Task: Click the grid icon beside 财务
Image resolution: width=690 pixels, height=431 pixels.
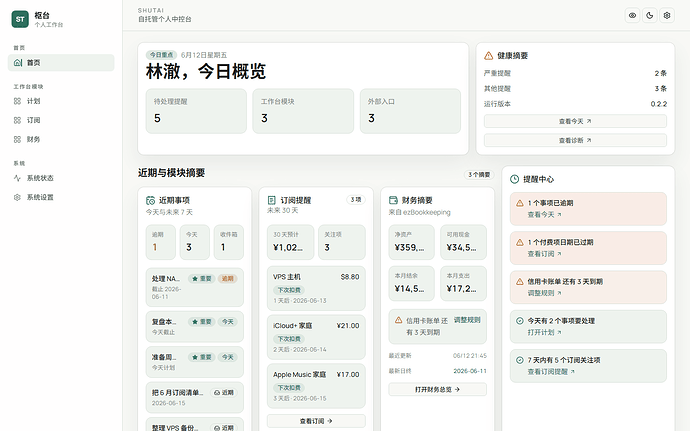Action: click(x=18, y=139)
